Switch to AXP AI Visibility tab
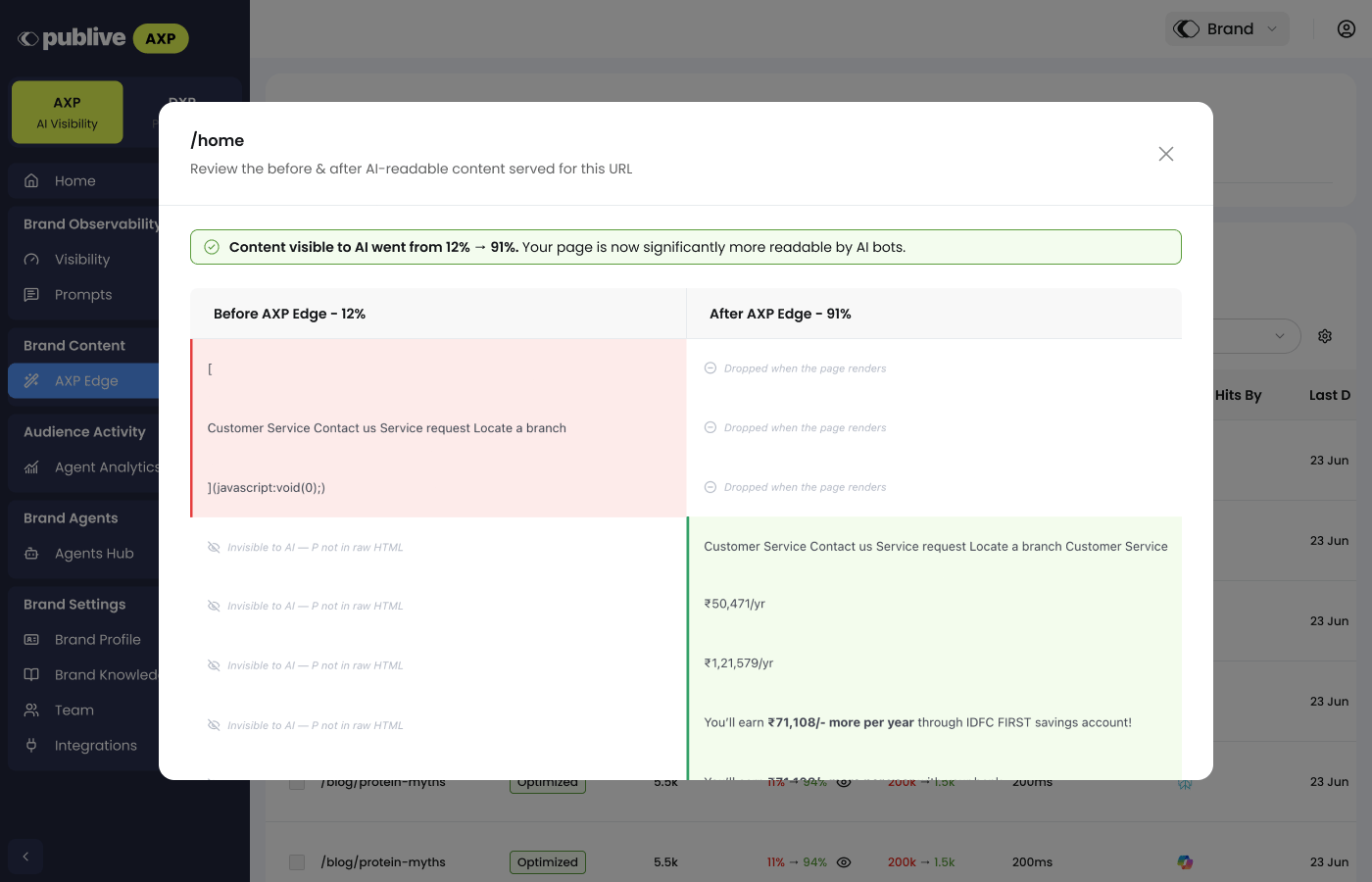 pos(68,113)
